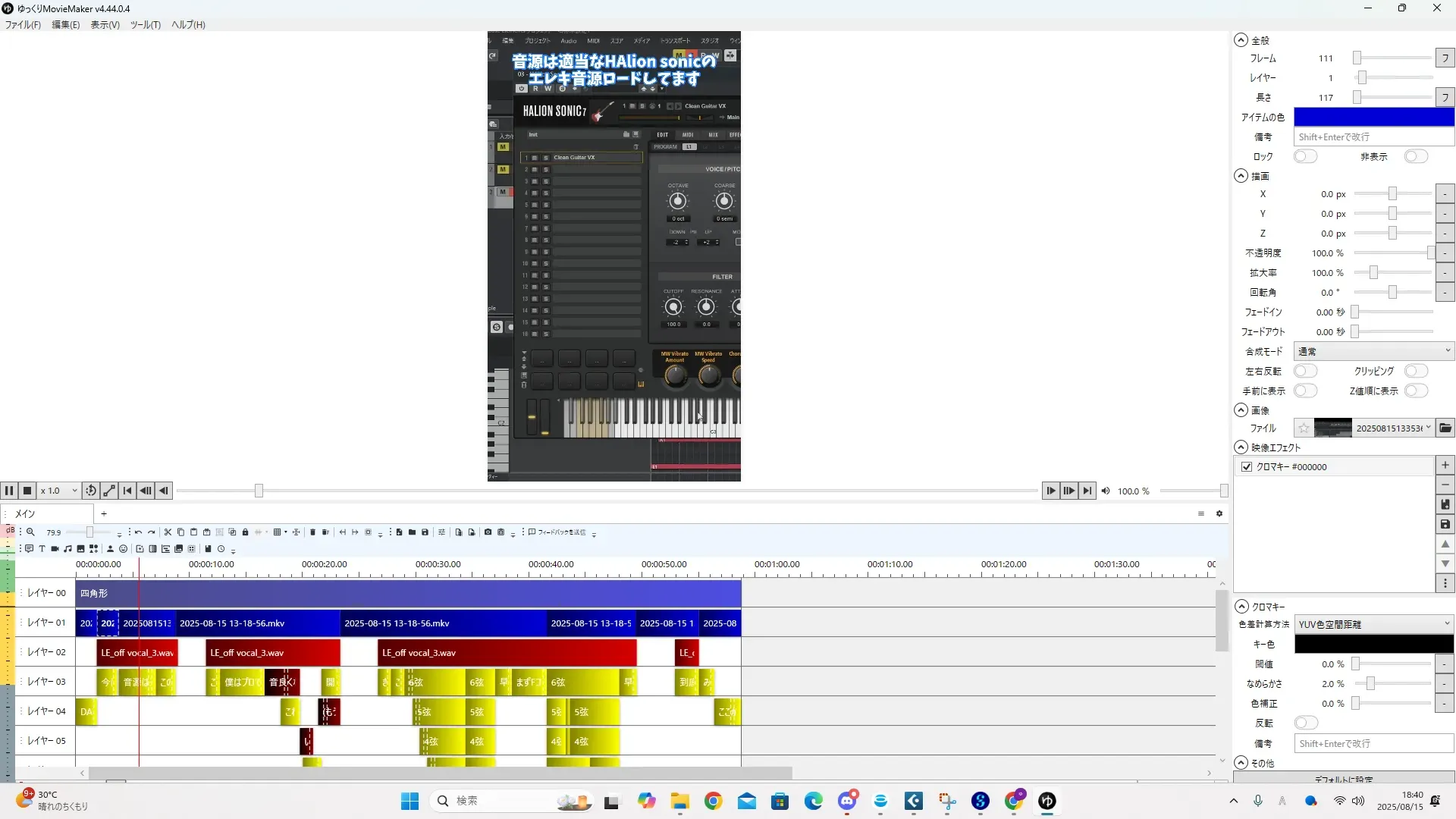Enable the 左右反転 horizontal flip toggle
The width and height of the screenshot is (1456, 819).
pyautogui.click(x=1305, y=372)
